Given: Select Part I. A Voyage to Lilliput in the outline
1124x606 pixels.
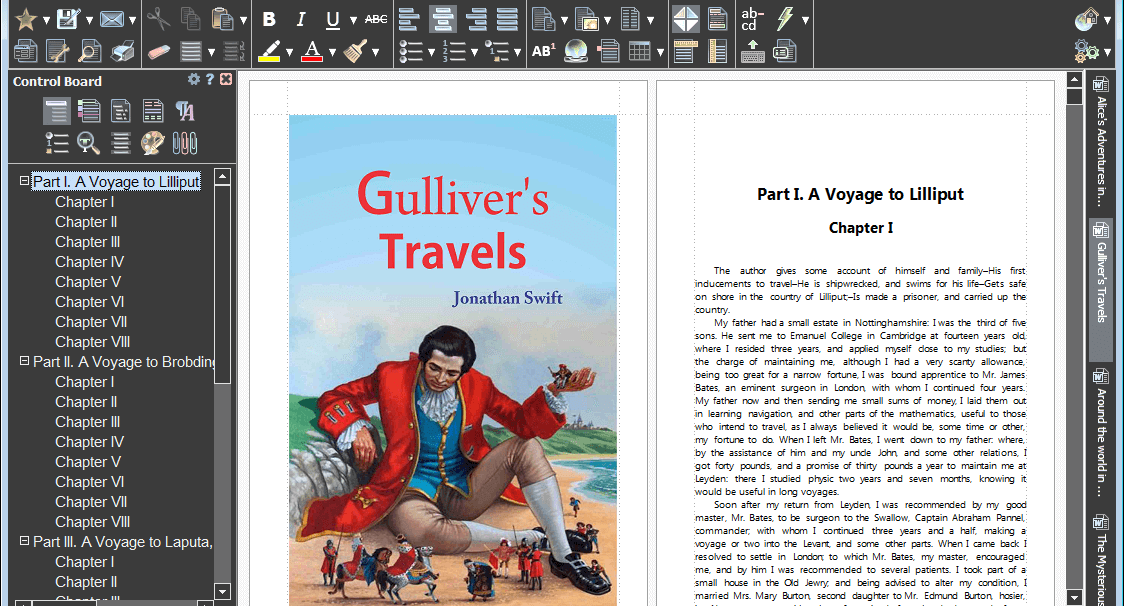Looking at the screenshot, I should pos(116,181).
